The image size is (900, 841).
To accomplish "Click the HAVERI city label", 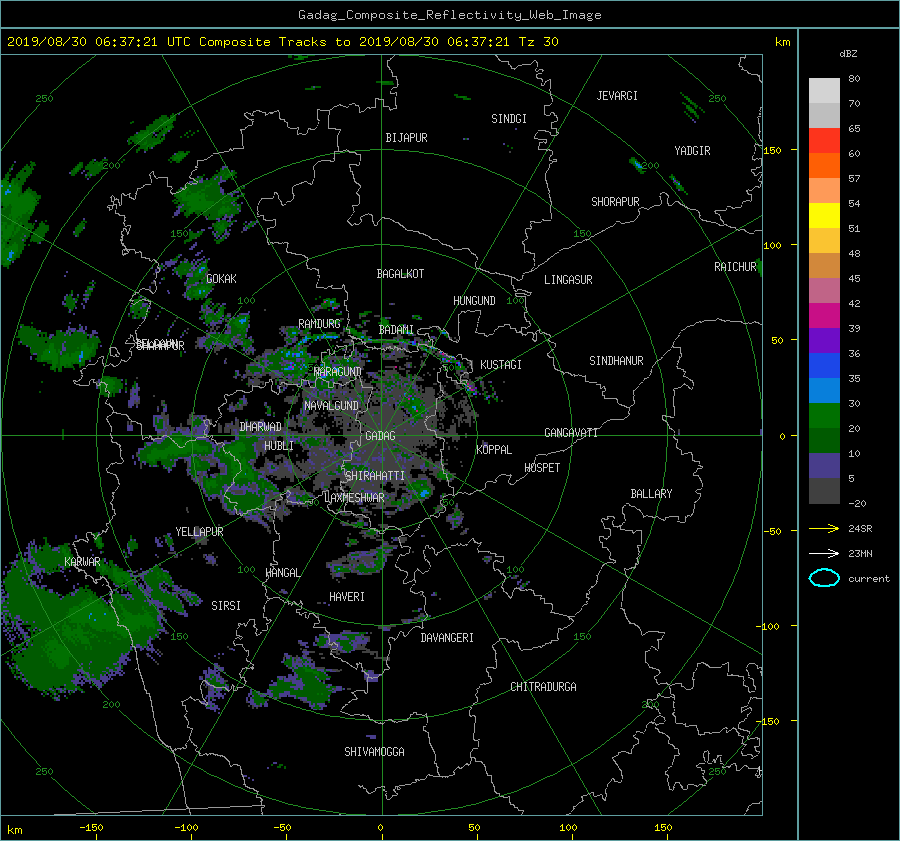I will [347, 597].
